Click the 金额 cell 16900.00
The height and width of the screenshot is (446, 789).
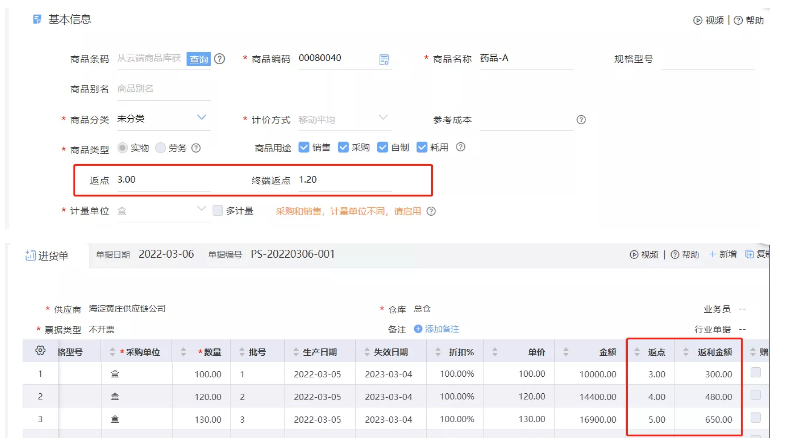(598, 420)
